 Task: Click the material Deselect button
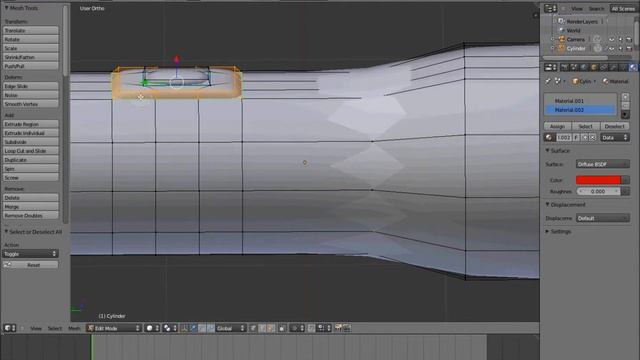(x=614, y=126)
